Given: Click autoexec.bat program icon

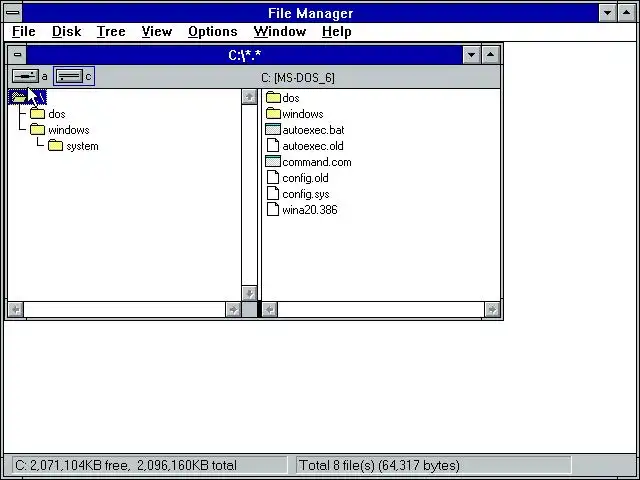Looking at the screenshot, I should click(x=273, y=129).
